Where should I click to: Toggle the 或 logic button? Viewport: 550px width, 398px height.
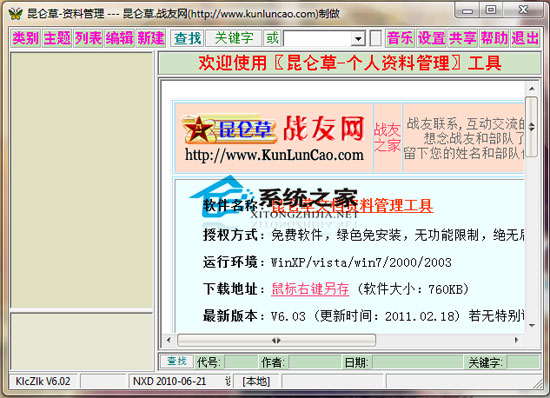coord(272,38)
